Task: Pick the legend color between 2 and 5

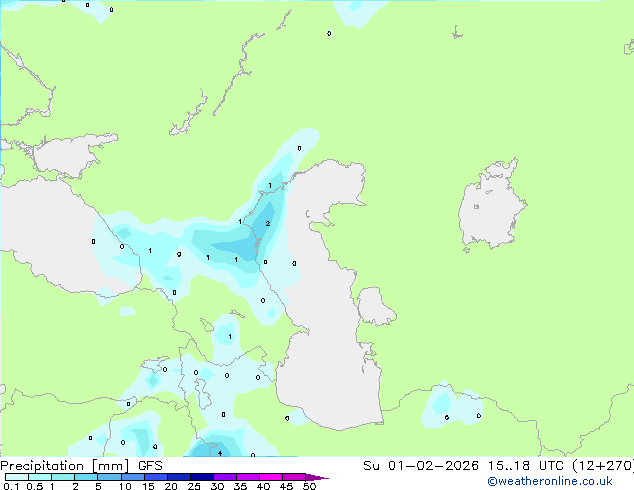Action: coord(86,477)
